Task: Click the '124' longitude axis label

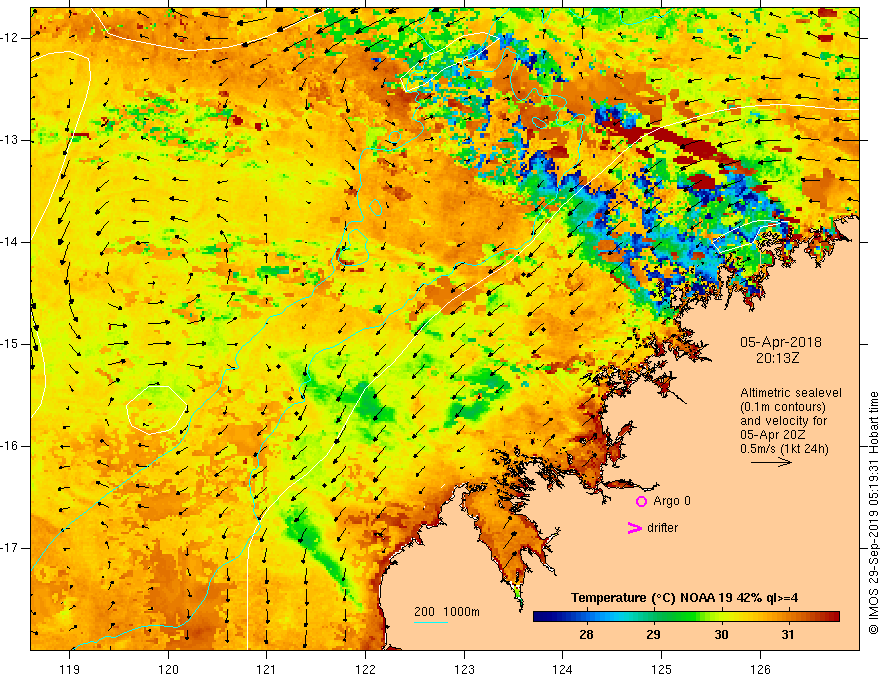Action: (563, 669)
